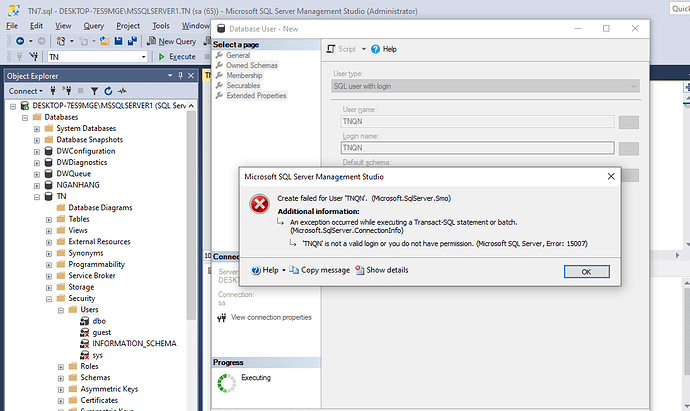Select the Certificates folder
The width and height of the screenshot is (690, 411).
pyautogui.click(x=99, y=400)
